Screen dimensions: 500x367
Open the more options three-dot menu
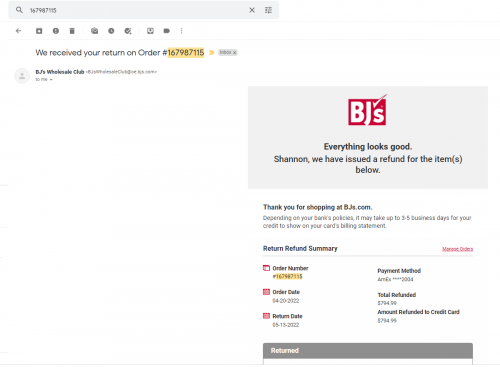[181, 31]
